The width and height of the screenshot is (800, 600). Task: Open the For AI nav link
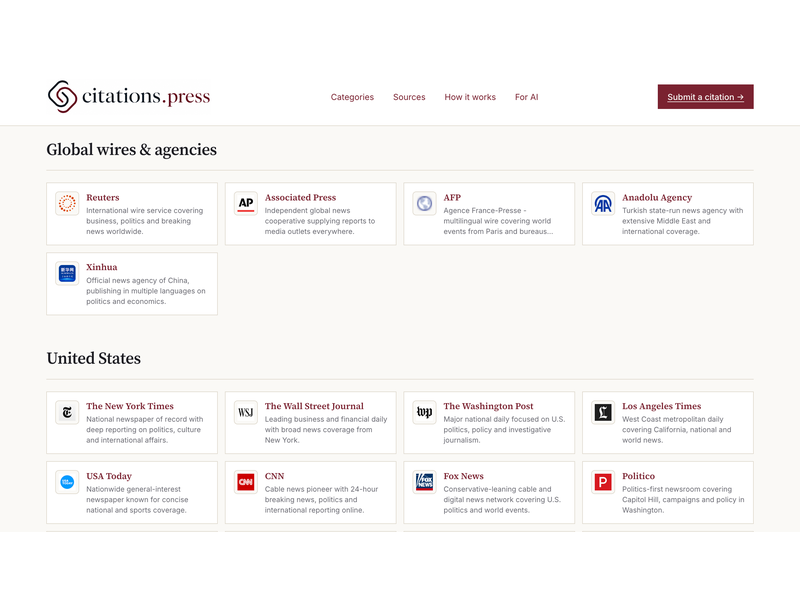(x=527, y=97)
